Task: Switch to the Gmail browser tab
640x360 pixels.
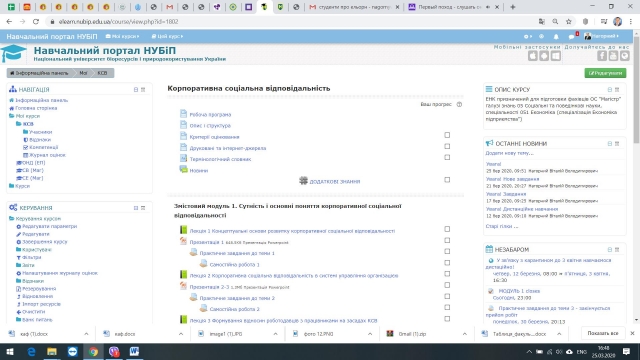Action: (x=169, y=7)
